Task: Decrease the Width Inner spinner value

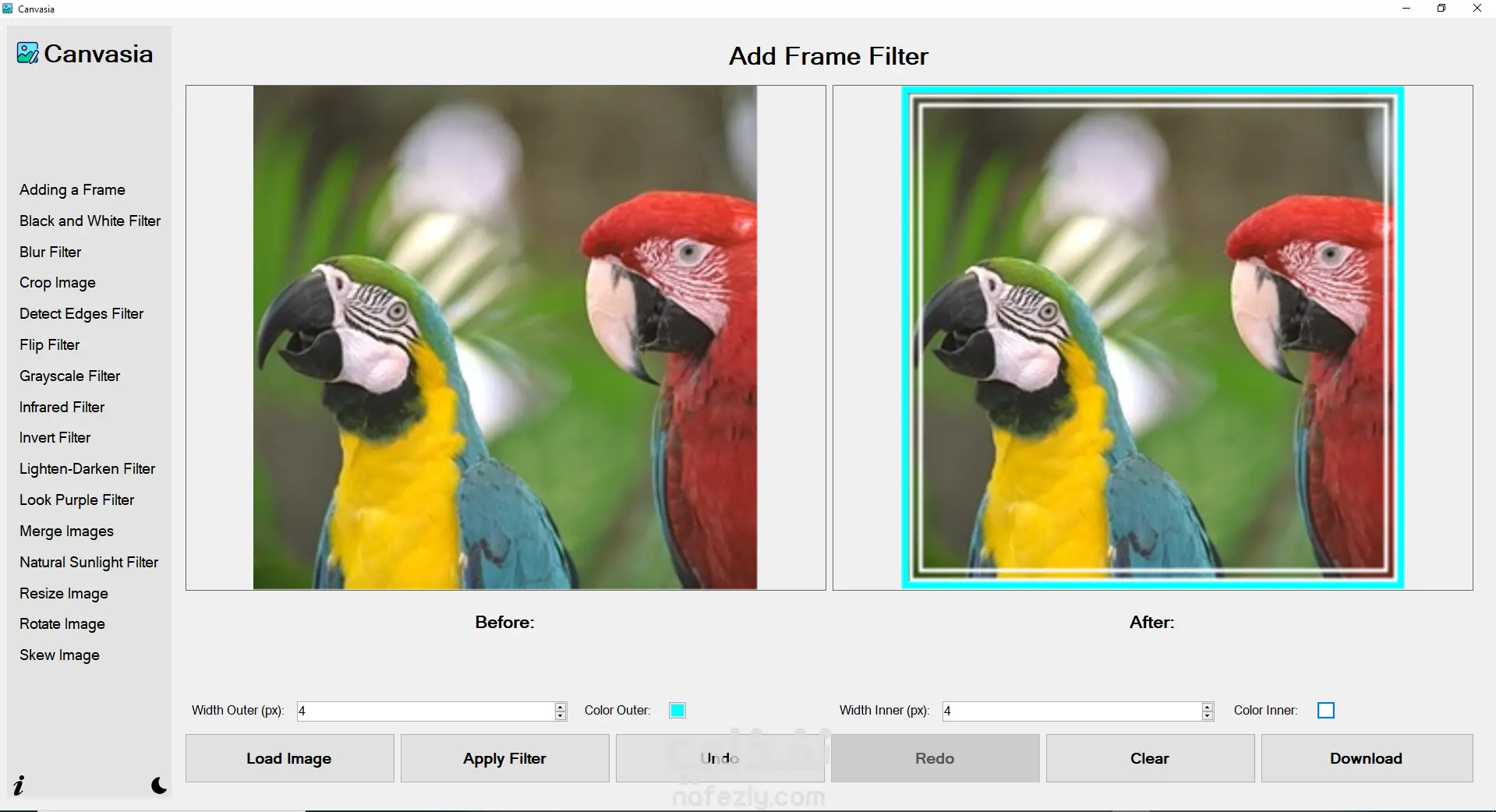Action: (1208, 715)
